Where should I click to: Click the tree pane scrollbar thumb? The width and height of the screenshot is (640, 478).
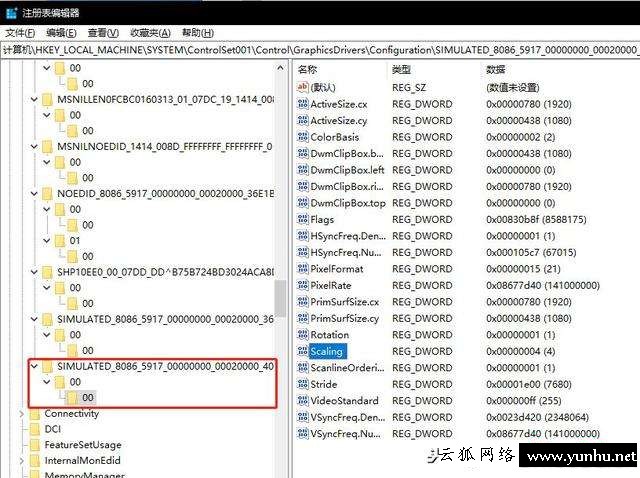click(x=280, y=299)
